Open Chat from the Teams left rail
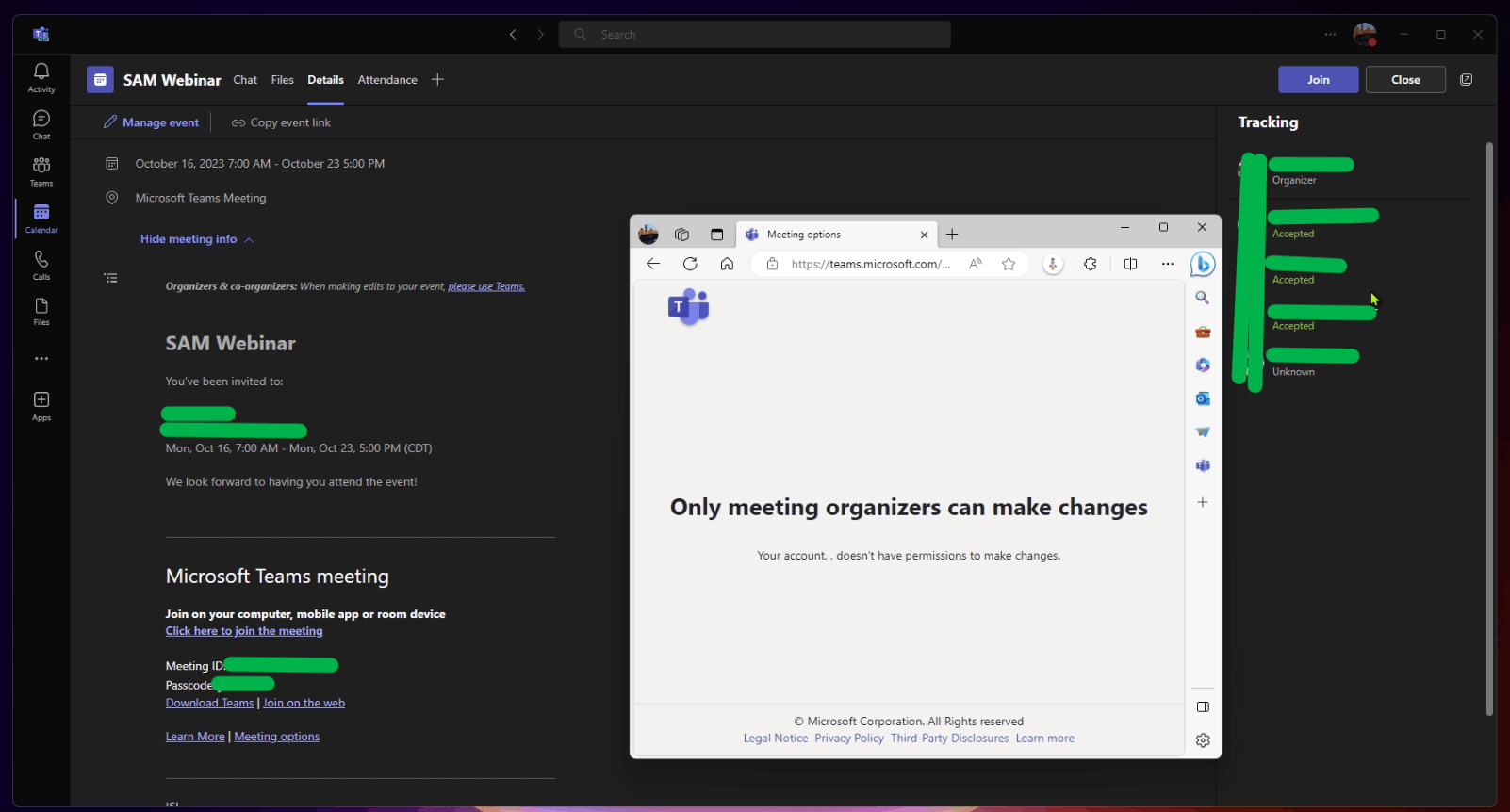 [41, 124]
